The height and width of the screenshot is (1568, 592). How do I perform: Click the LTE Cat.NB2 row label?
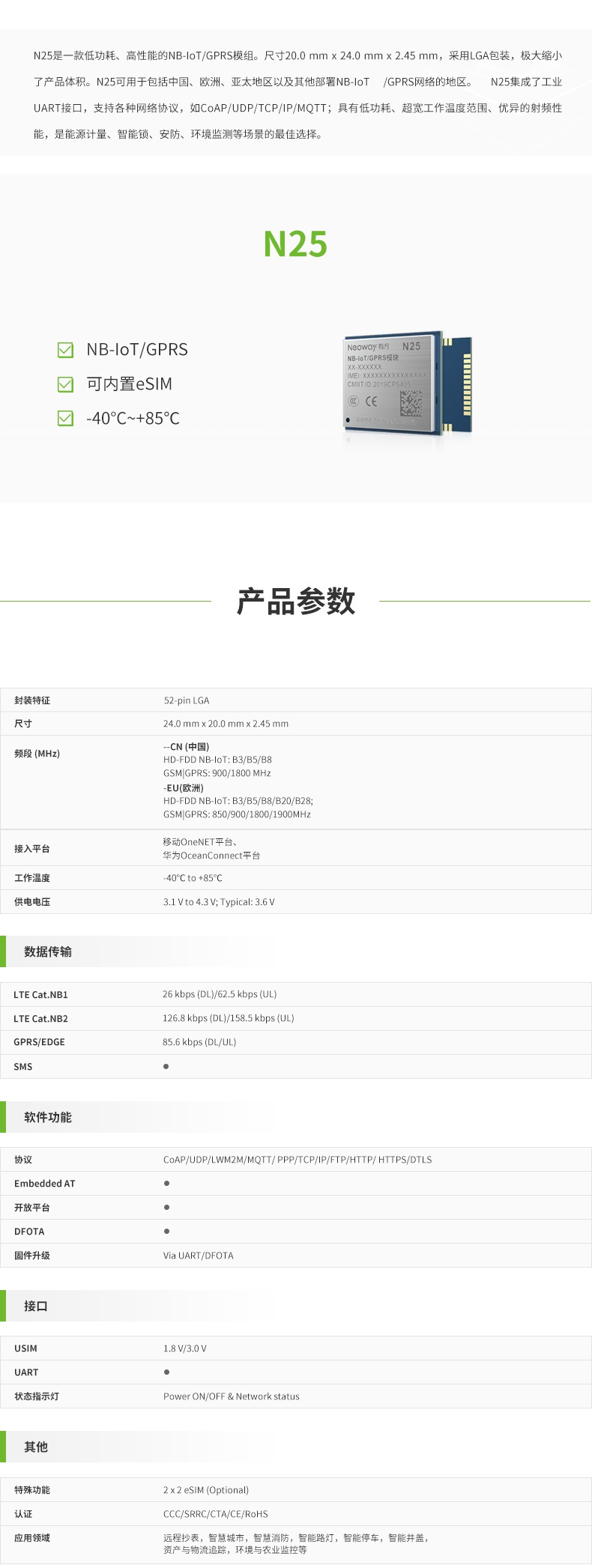tap(40, 1019)
